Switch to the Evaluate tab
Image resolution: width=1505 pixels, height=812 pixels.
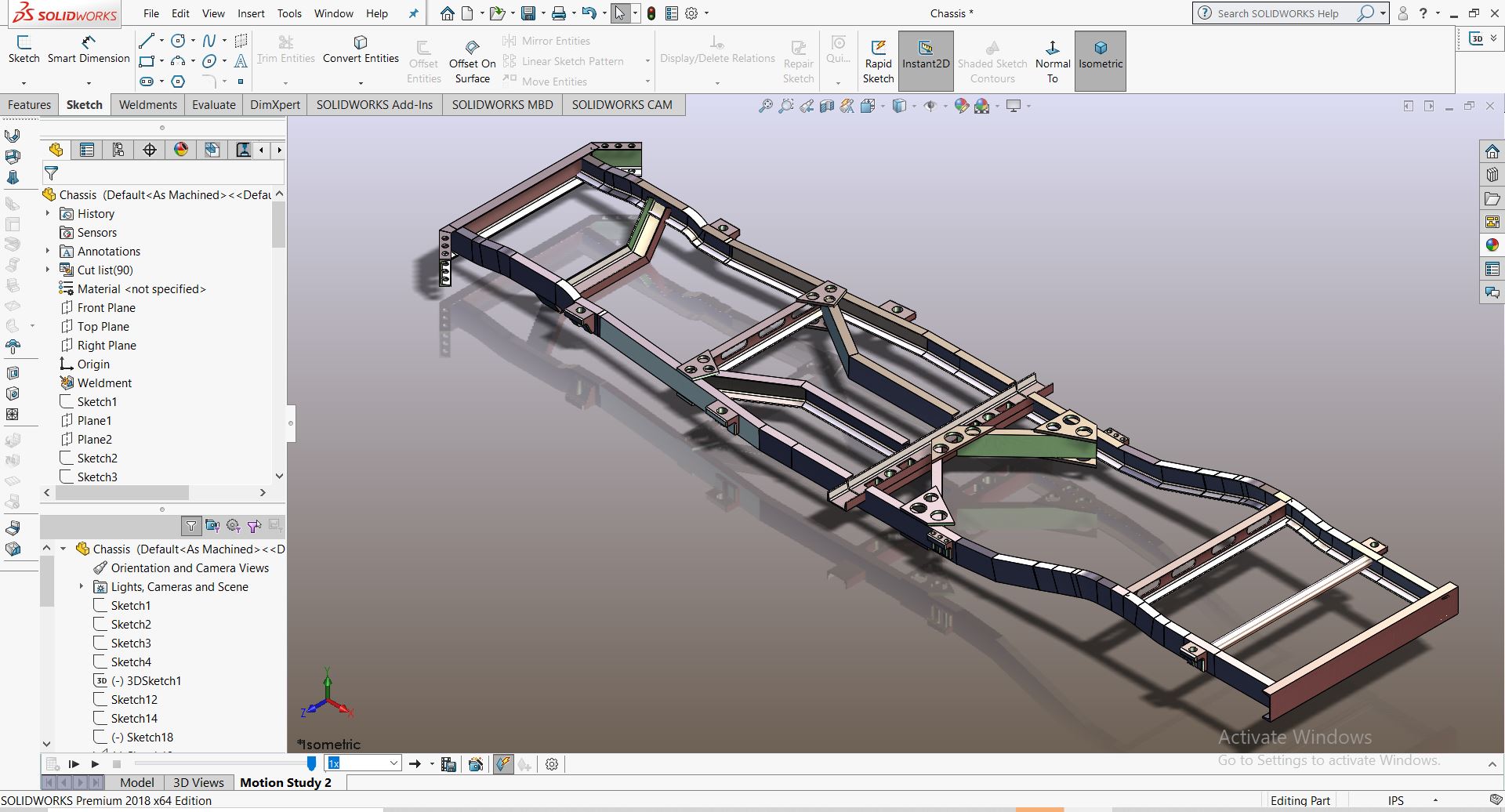point(214,105)
